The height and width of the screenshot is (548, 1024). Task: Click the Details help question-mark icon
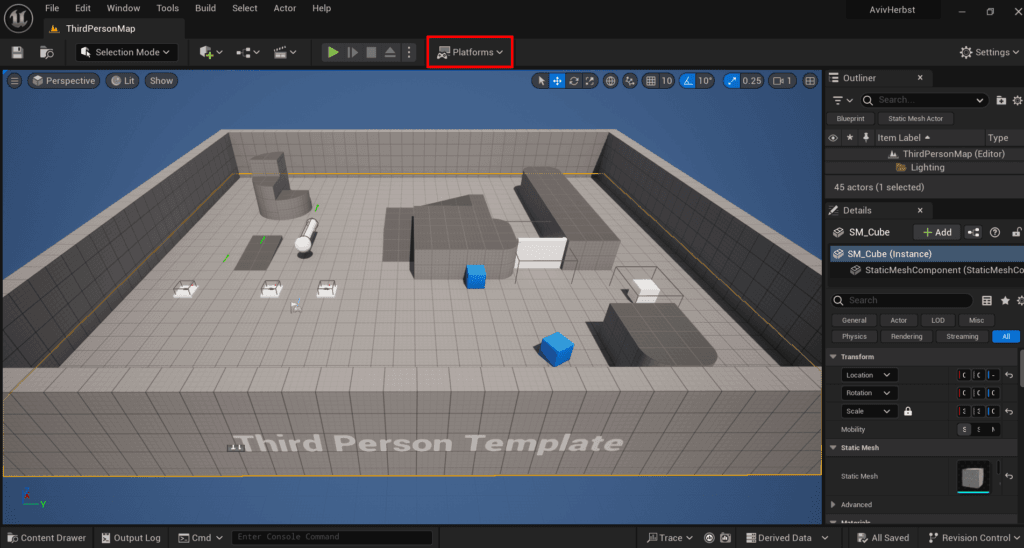coord(995,233)
